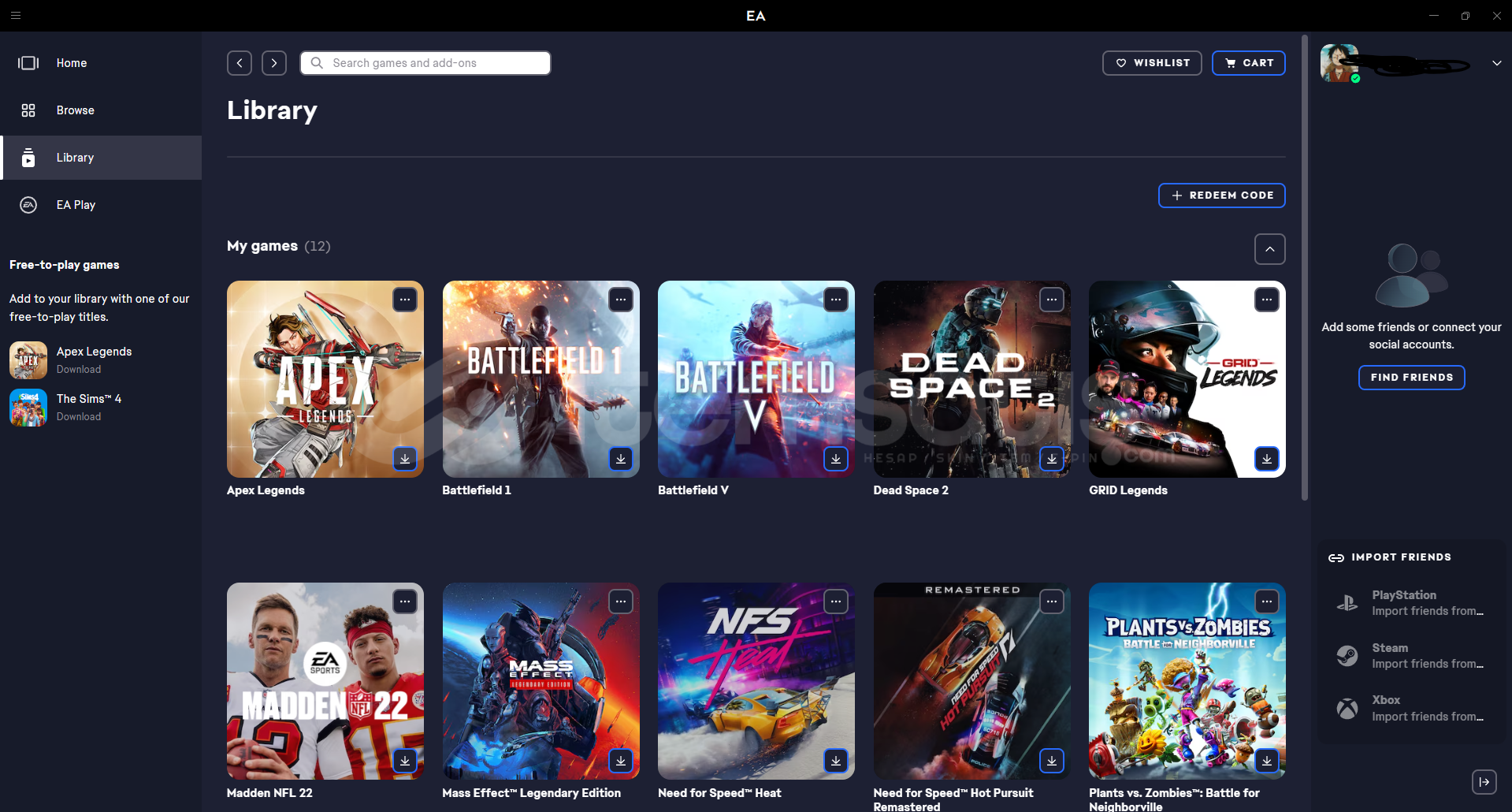Click the forward navigation arrow
The image size is (1512, 812).
pos(274,63)
